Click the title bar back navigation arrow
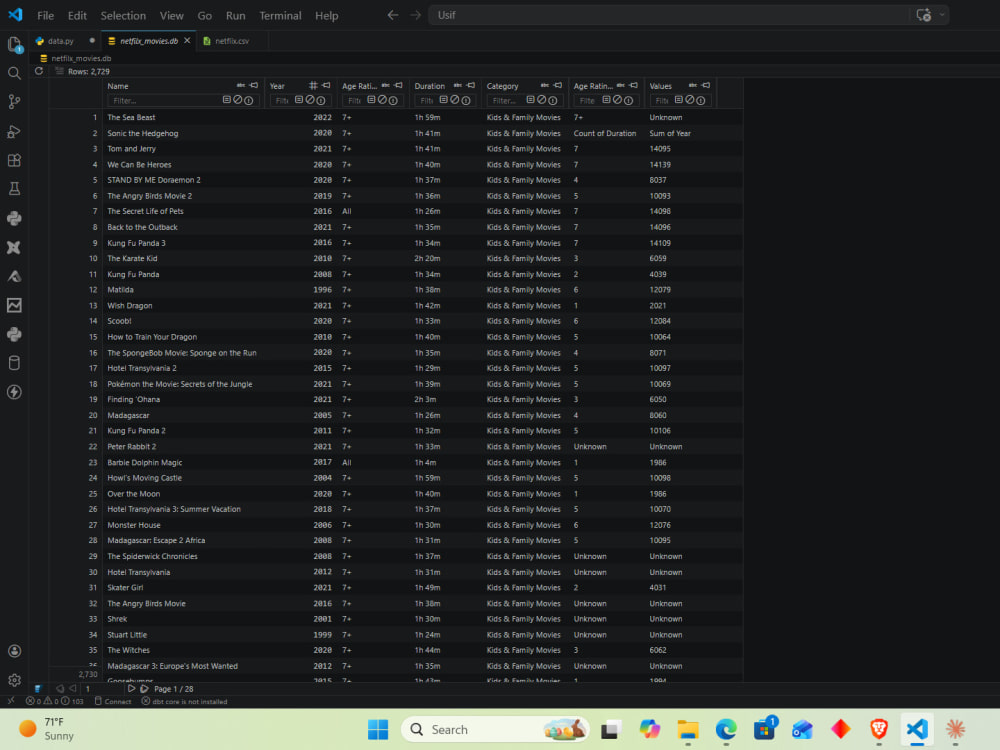This screenshot has width=1000, height=750. pos(393,15)
